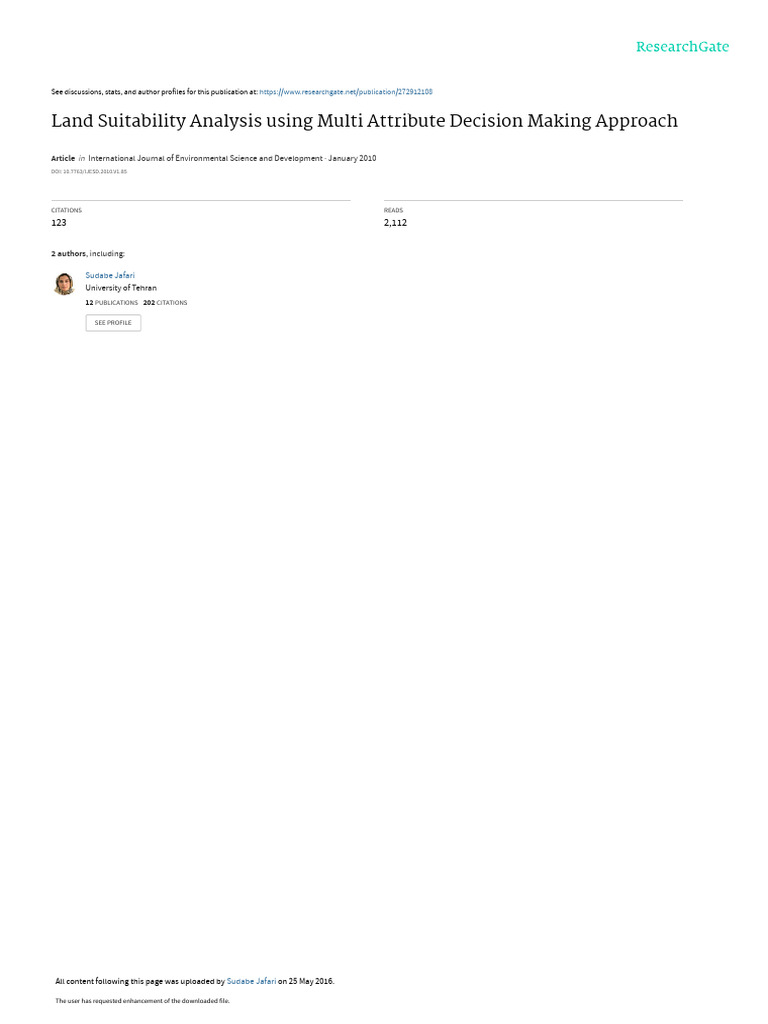This screenshot has width=768, height=1024.
Task: Click the International Journal of Environmental Science name
Action: pos(205,159)
